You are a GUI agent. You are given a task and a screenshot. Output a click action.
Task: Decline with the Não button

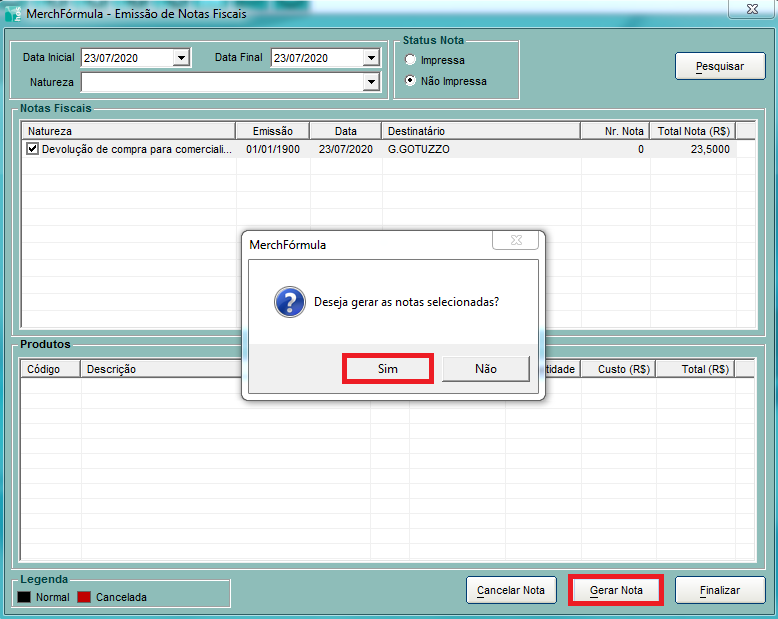(486, 369)
